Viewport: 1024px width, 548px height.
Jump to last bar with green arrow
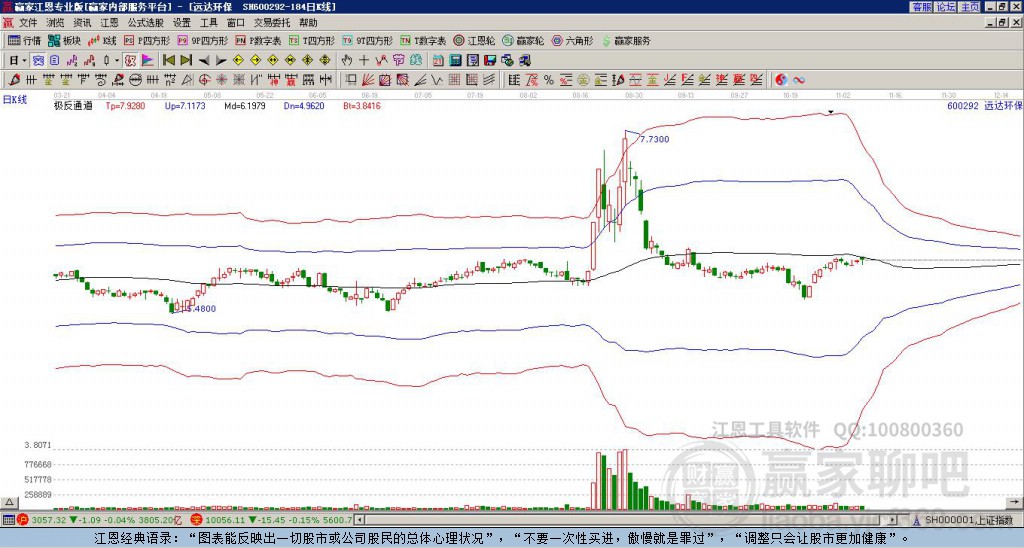coord(186,61)
